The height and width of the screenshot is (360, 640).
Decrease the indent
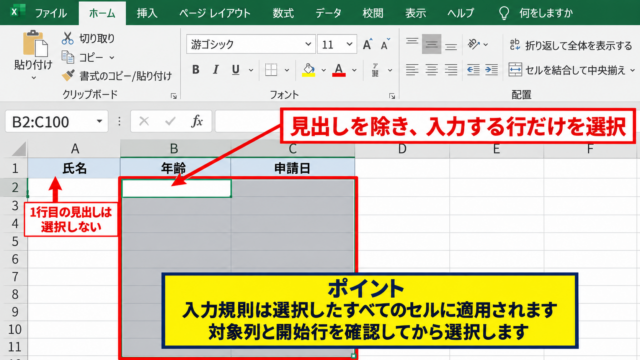coord(473,70)
